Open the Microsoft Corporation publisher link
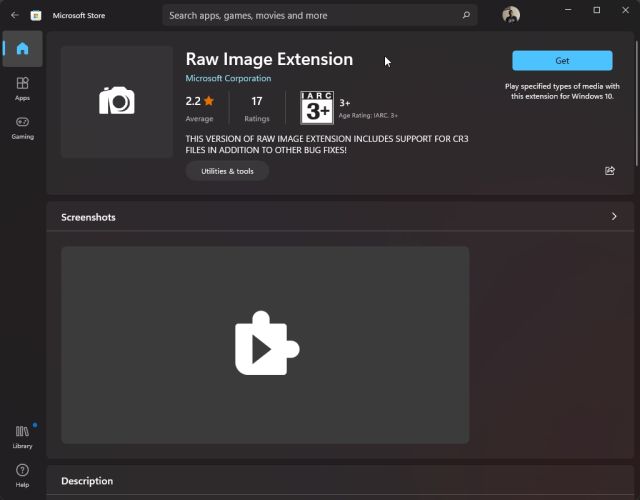 (x=228, y=78)
